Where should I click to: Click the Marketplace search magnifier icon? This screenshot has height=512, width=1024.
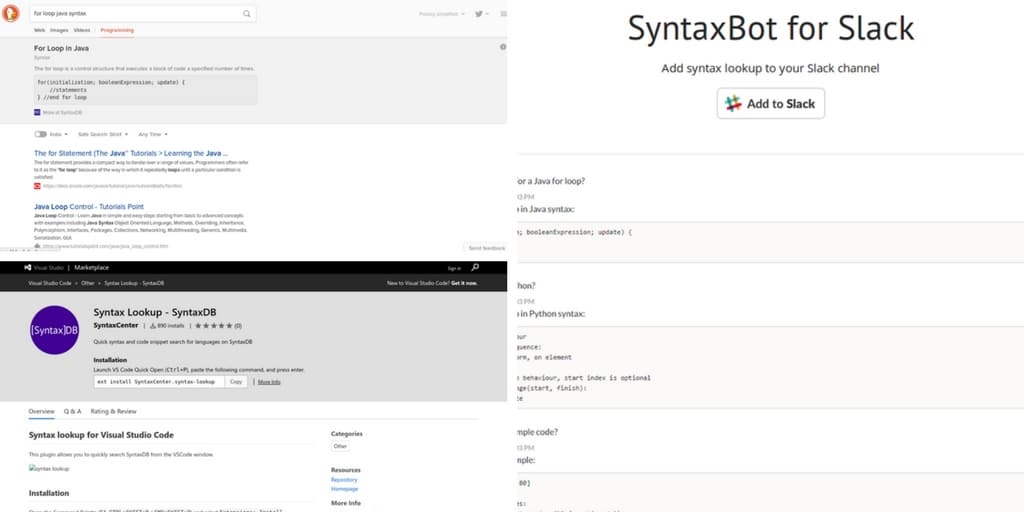pos(475,268)
